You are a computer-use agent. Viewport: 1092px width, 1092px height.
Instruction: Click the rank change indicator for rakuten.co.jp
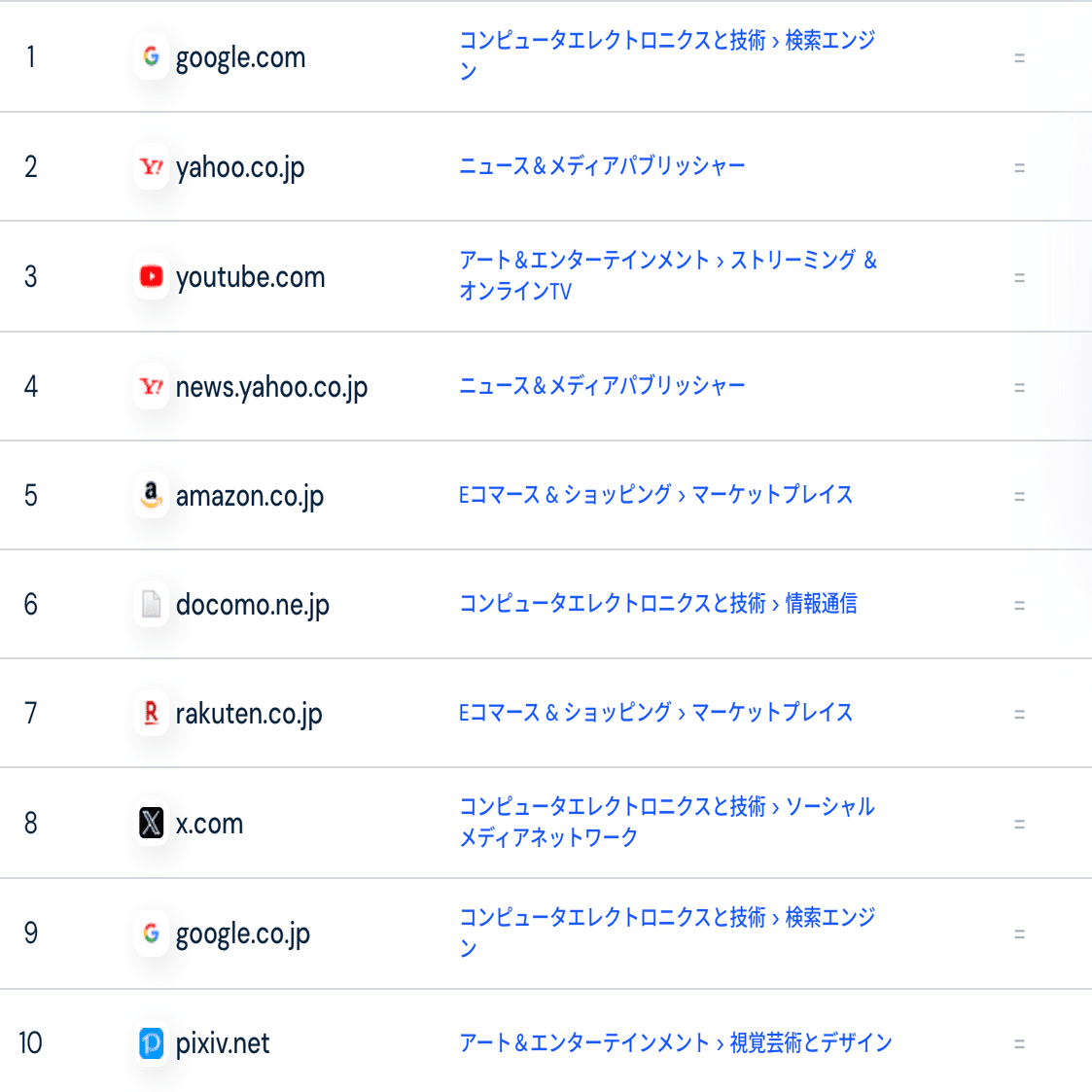pyautogui.click(x=1019, y=715)
